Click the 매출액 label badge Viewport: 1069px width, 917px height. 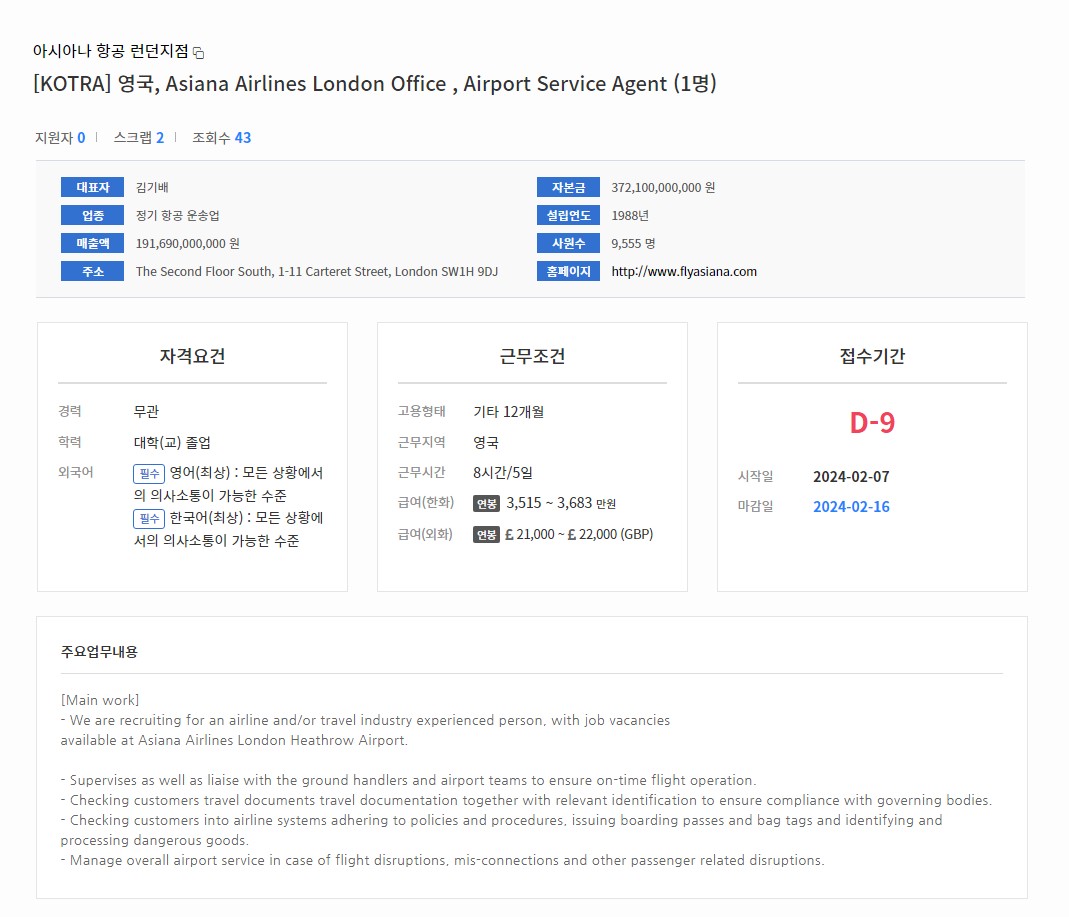click(92, 243)
